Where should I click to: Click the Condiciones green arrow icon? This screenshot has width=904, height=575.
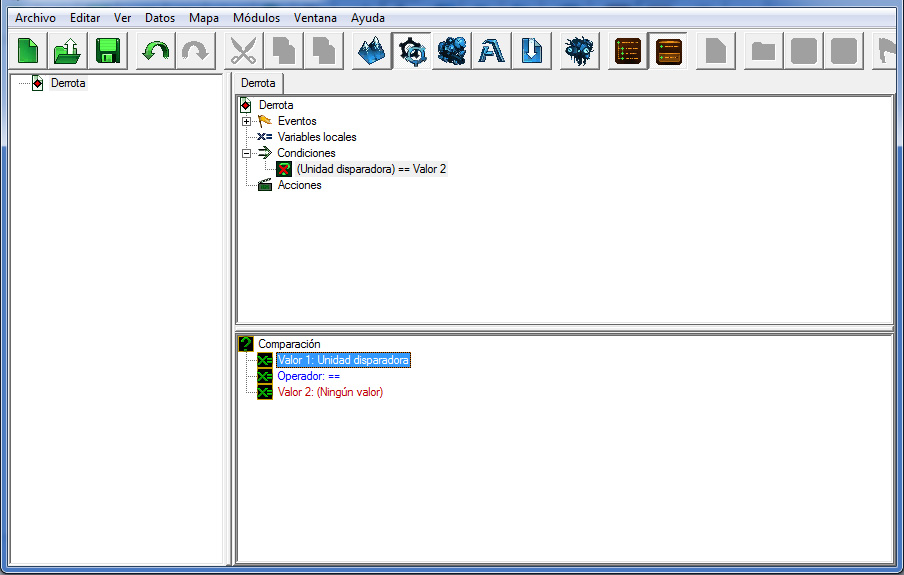coord(265,153)
